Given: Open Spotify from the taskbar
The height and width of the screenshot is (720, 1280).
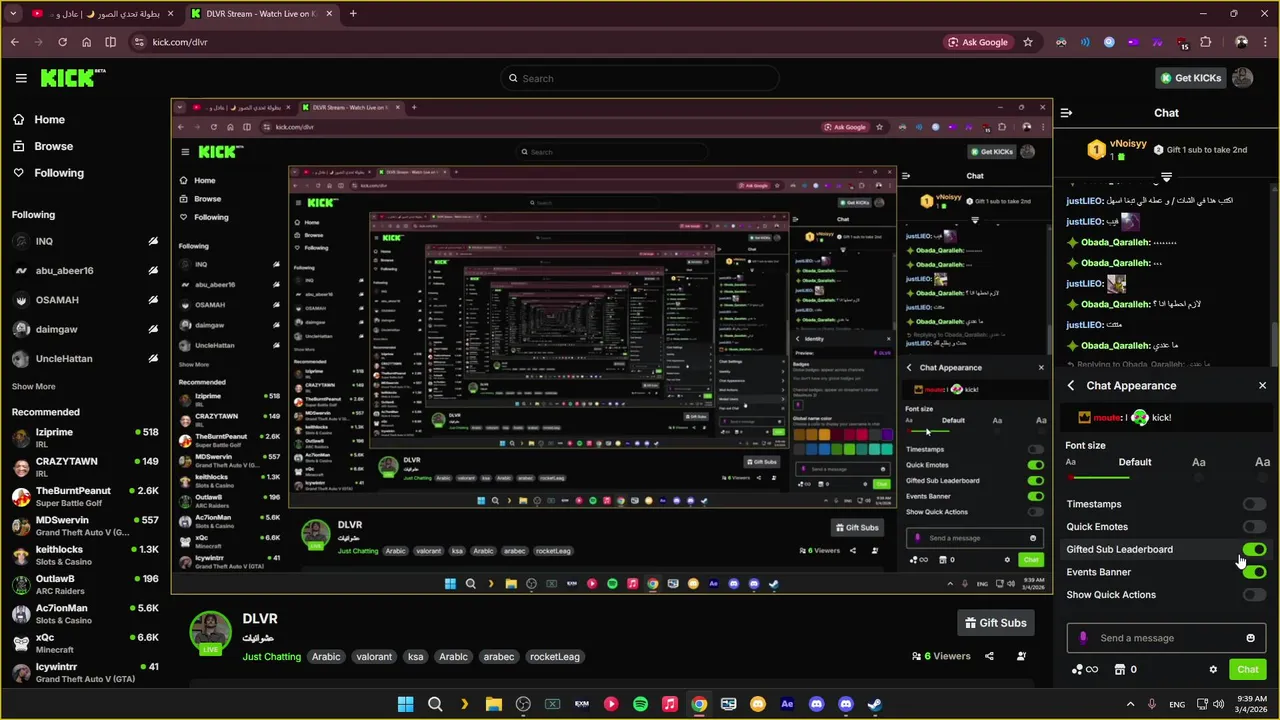Looking at the screenshot, I should 640,704.
